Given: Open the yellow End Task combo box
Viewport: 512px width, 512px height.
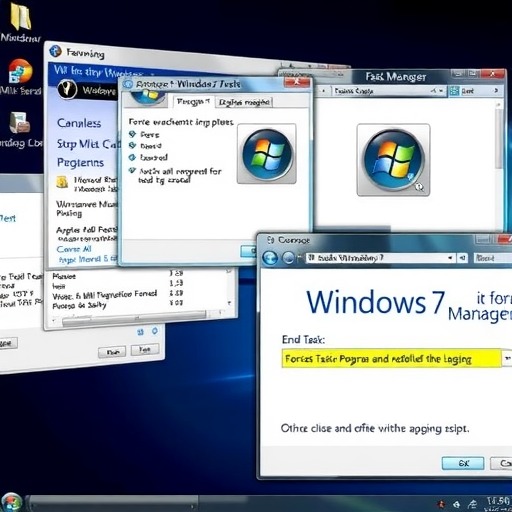Looking at the screenshot, I should [391, 359].
